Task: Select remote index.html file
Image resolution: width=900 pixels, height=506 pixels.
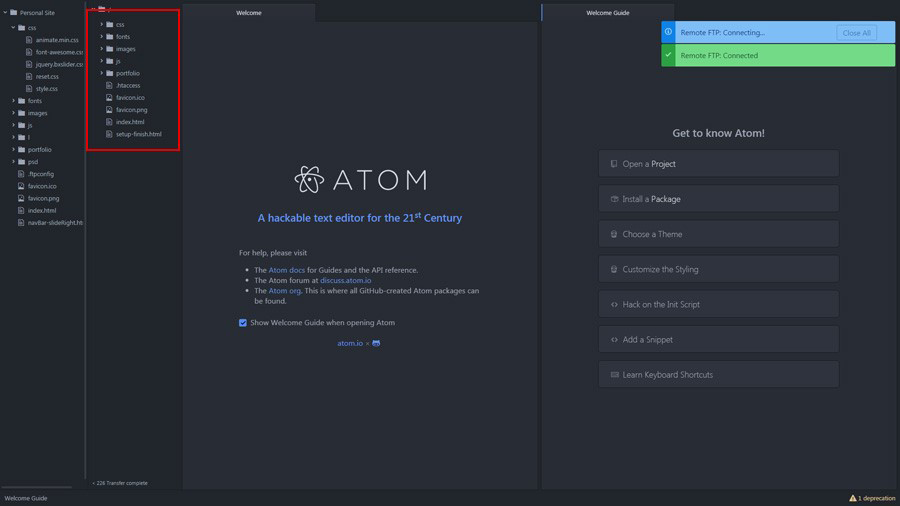Action: coord(130,122)
